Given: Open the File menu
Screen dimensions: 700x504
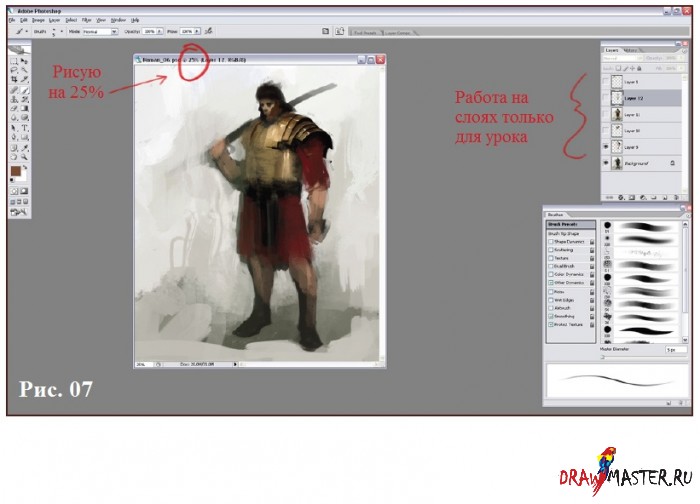Looking at the screenshot, I should tap(12, 20).
